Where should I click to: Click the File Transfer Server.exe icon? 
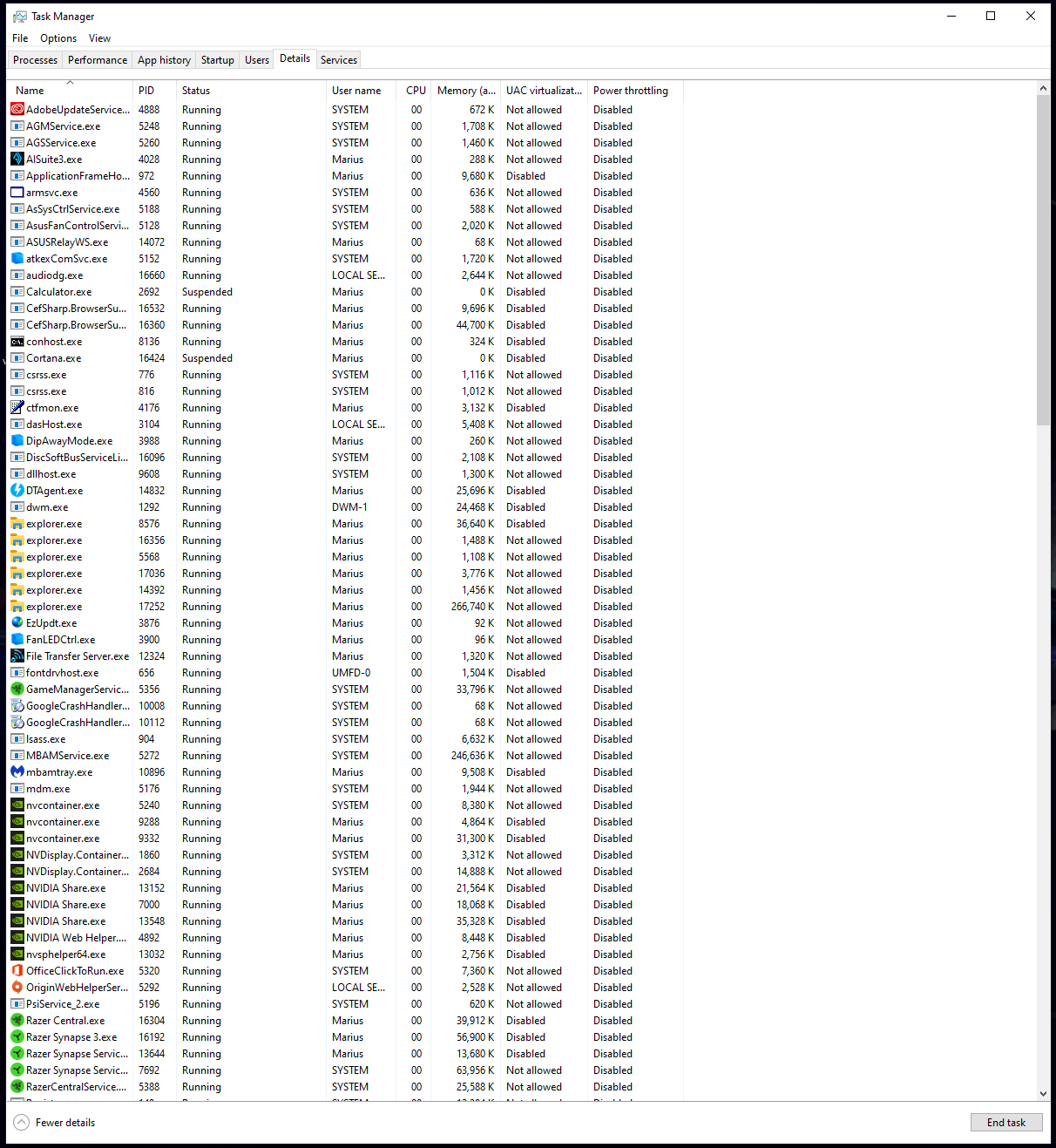pyautogui.click(x=17, y=656)
